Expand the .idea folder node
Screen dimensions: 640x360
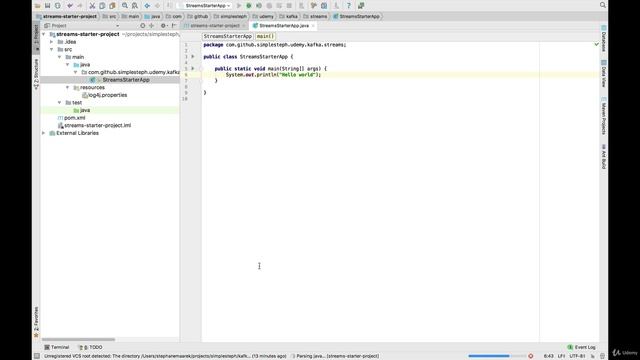click(52, 42)
